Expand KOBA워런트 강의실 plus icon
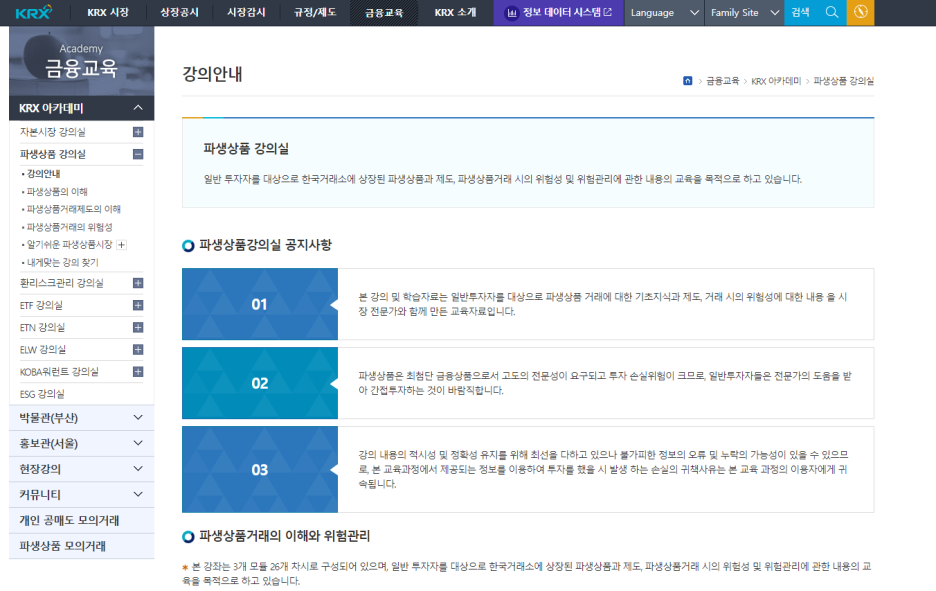The width and height of the screenshot is (936, 591). tap(138, 371)
